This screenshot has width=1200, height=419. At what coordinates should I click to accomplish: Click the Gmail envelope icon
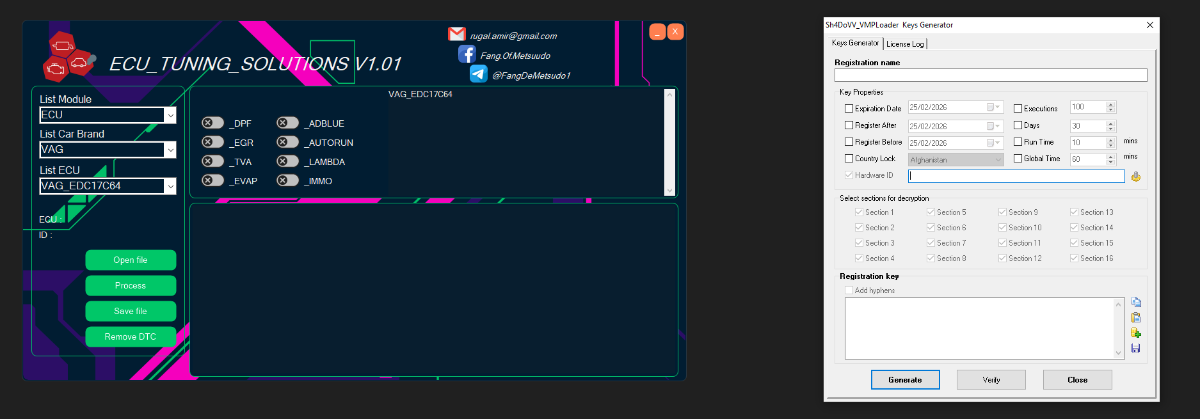tap(457, 34)
